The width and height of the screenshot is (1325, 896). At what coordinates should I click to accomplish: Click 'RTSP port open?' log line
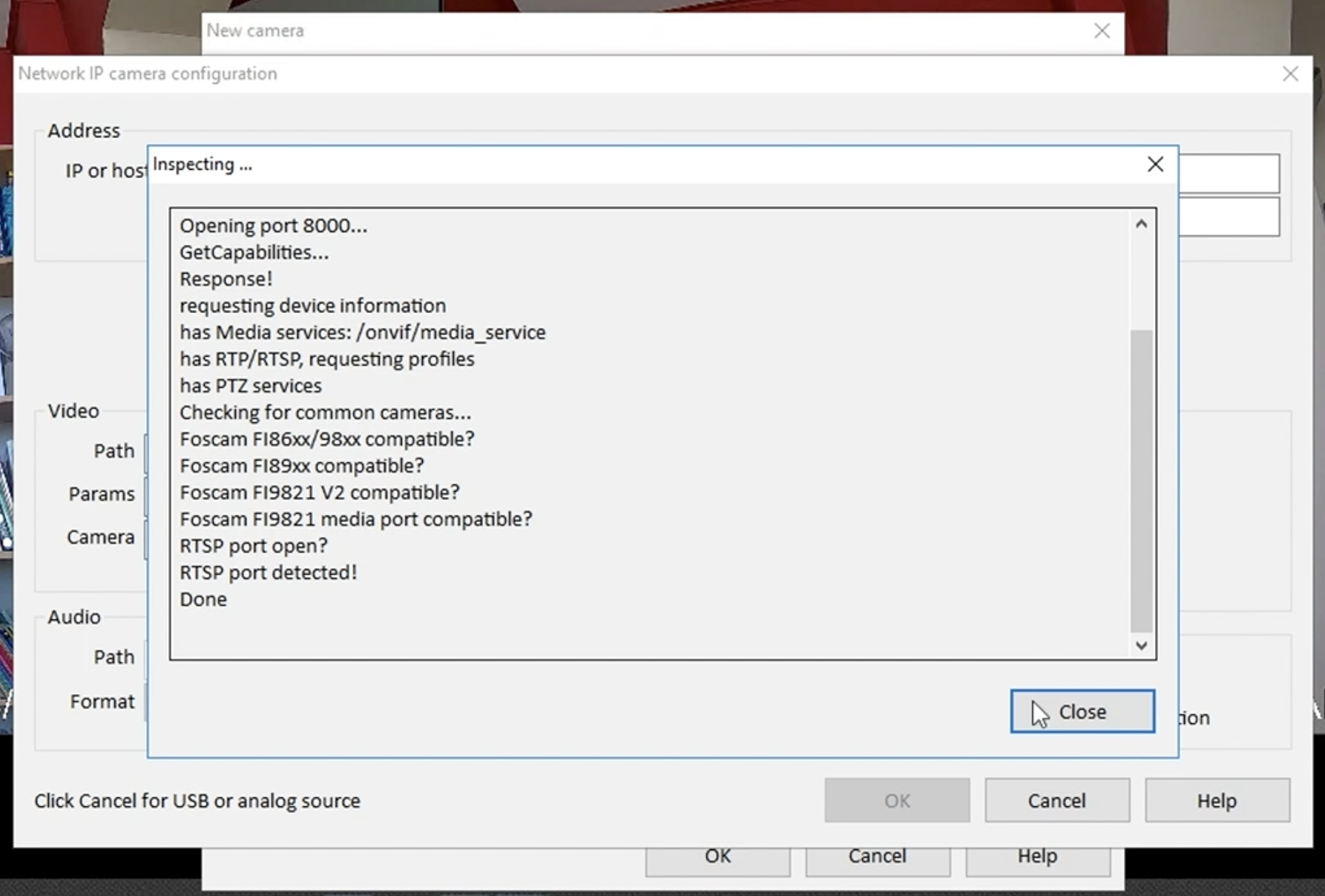[x=253, y=546]
